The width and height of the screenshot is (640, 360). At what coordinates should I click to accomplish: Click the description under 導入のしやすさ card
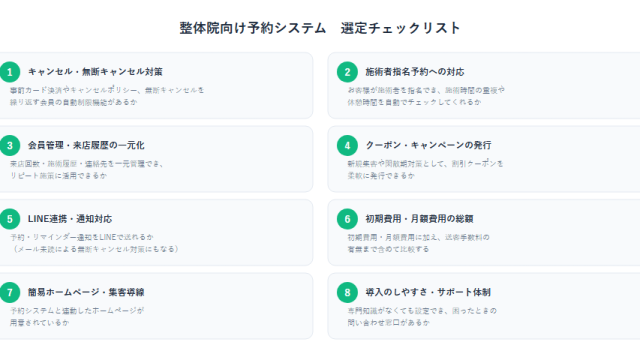422,316
